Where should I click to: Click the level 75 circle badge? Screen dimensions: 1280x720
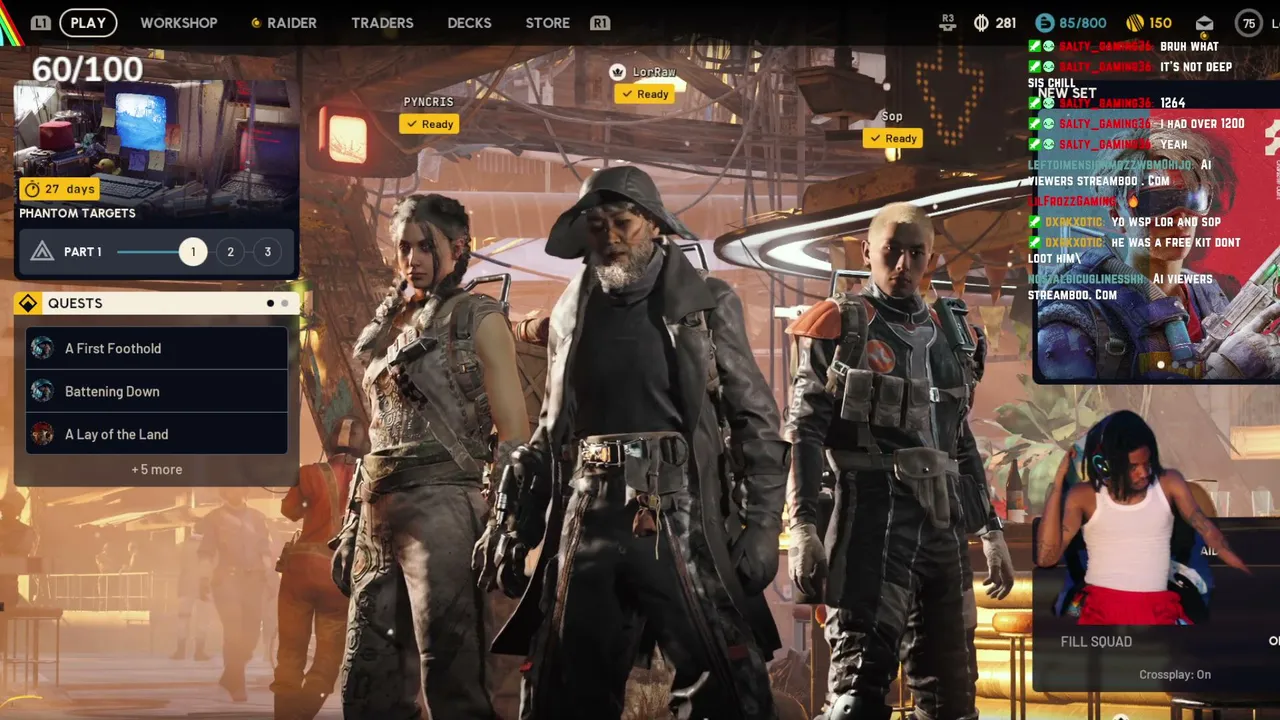click(1249, 23)
